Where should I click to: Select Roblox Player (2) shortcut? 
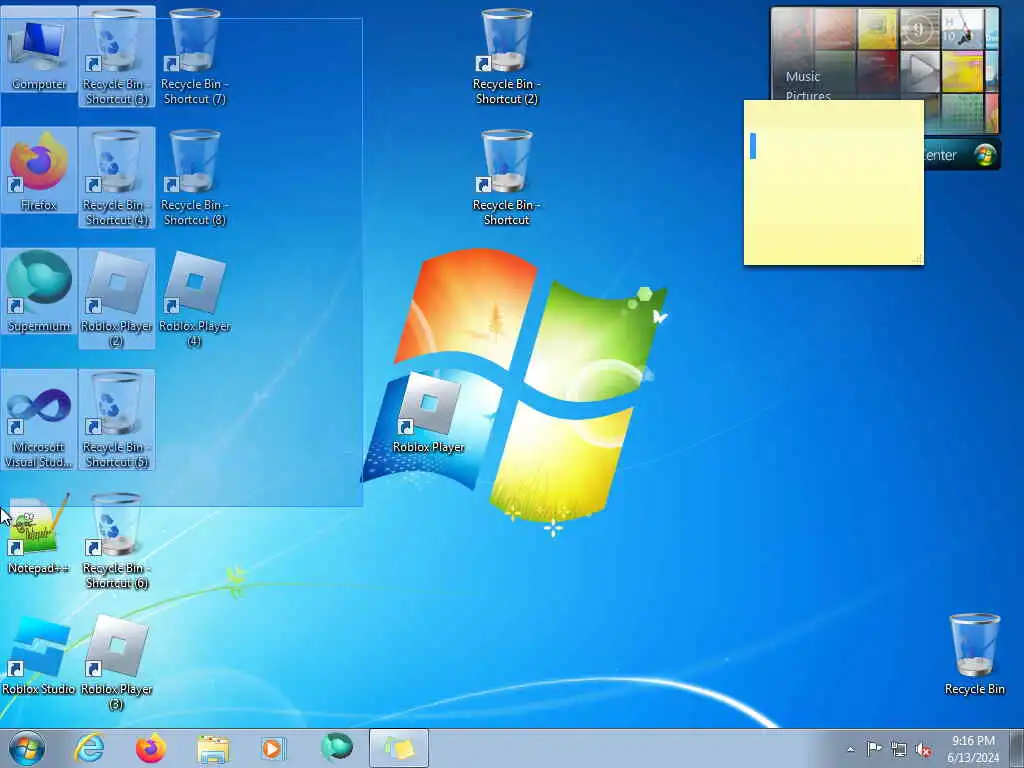click(116, 298)
